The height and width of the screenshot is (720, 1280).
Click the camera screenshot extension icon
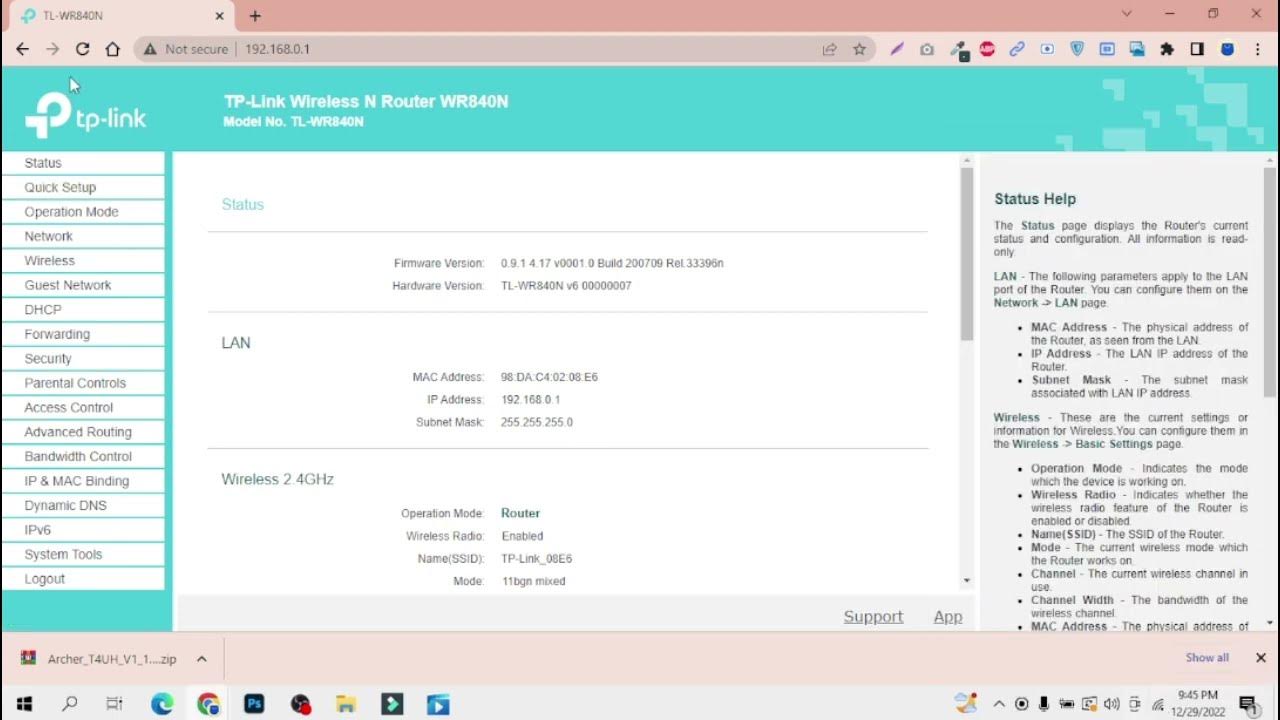pyautogui.click(x=927, y=49)
